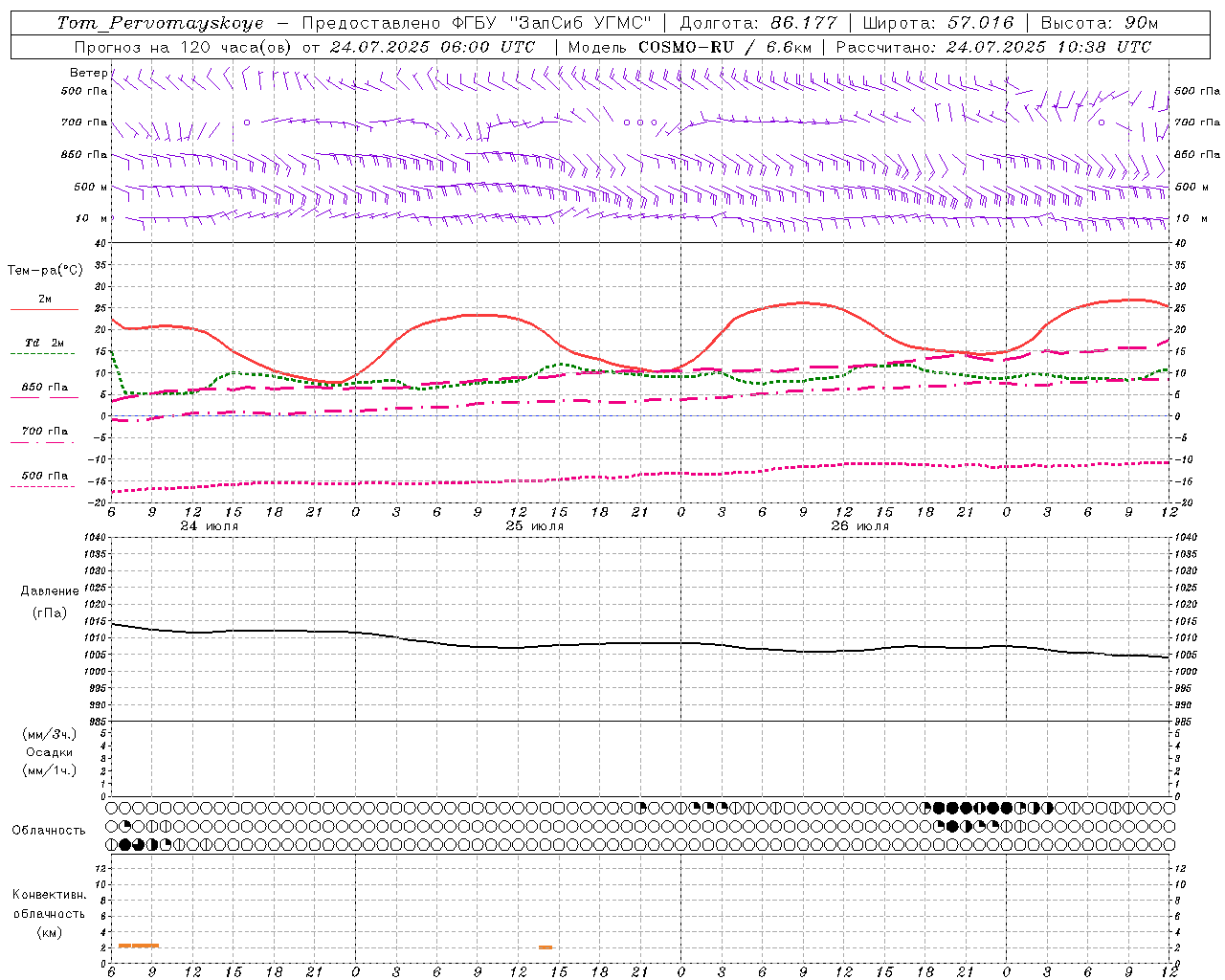Click the model name COSMO-RU / 6.6км
The image size is (1225, 980).
coord(724,47)
